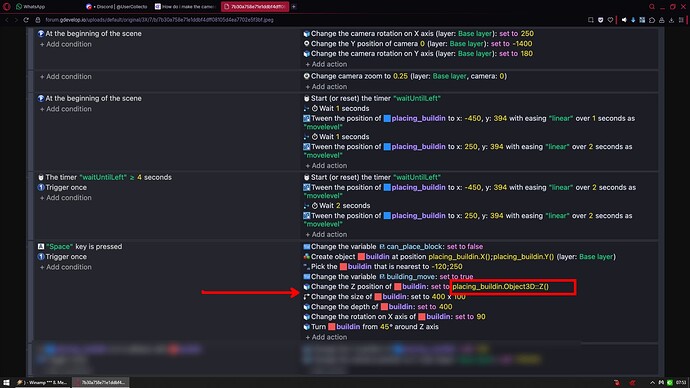The height and width of the screenshot is (388, 690).
Task: Open browser downloads via the tray arrow icon
Action: pyautogui.click(x=671, y=20)
